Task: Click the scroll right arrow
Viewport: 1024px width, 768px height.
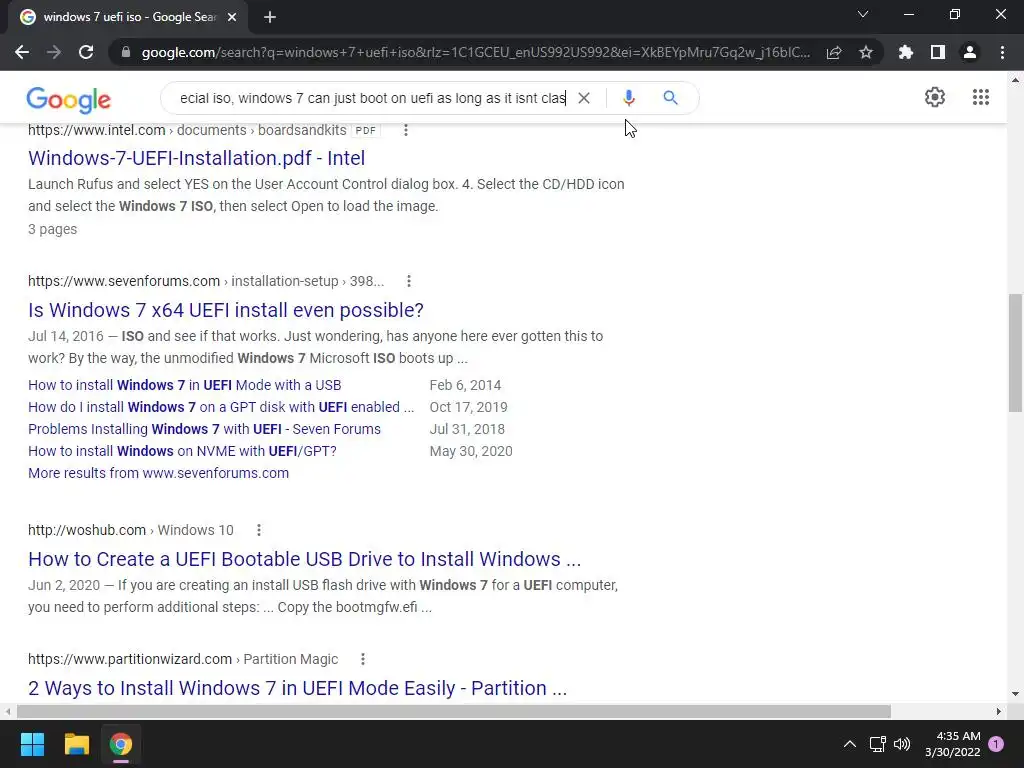Action: [999, 711]
